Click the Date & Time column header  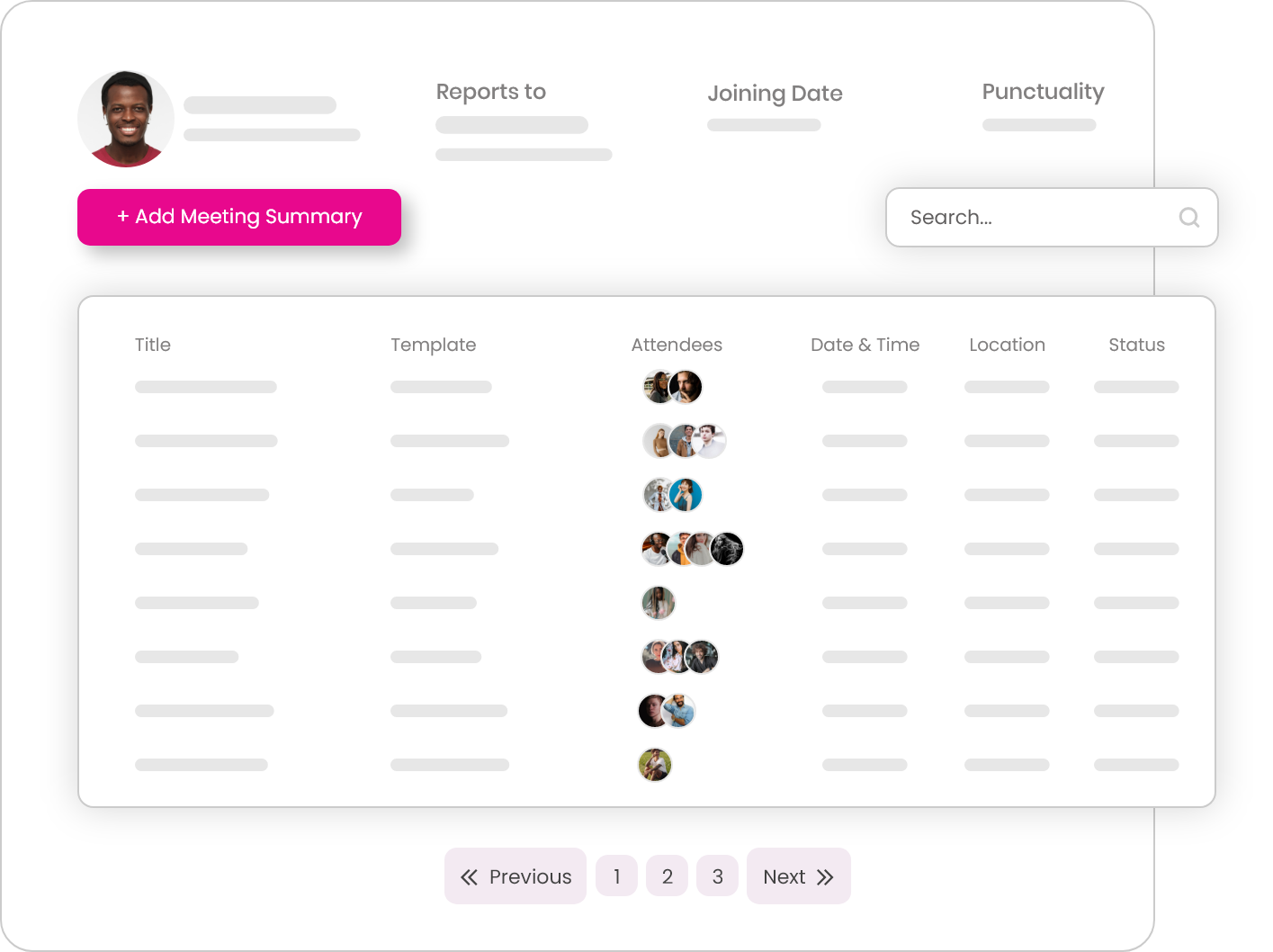coord(865,345)
